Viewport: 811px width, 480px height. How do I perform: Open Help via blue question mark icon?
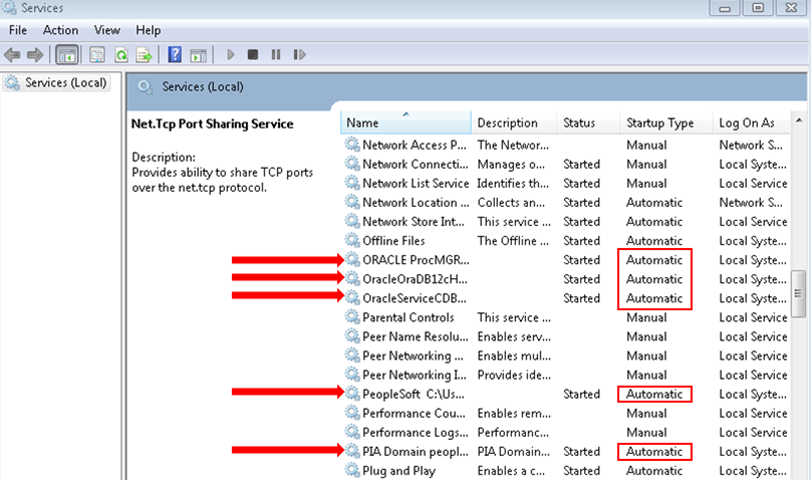175,54
